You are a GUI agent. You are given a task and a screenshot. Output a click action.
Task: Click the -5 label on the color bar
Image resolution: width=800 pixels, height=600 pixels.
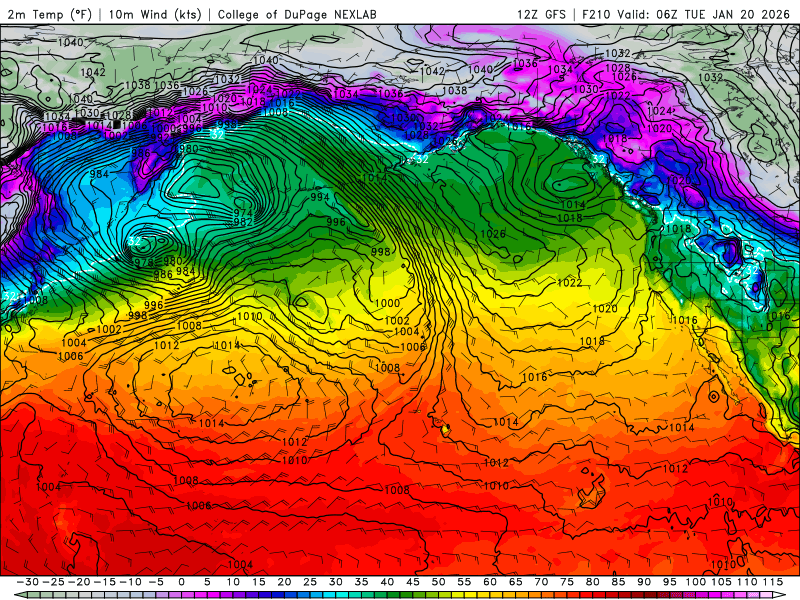pos(156,582)
